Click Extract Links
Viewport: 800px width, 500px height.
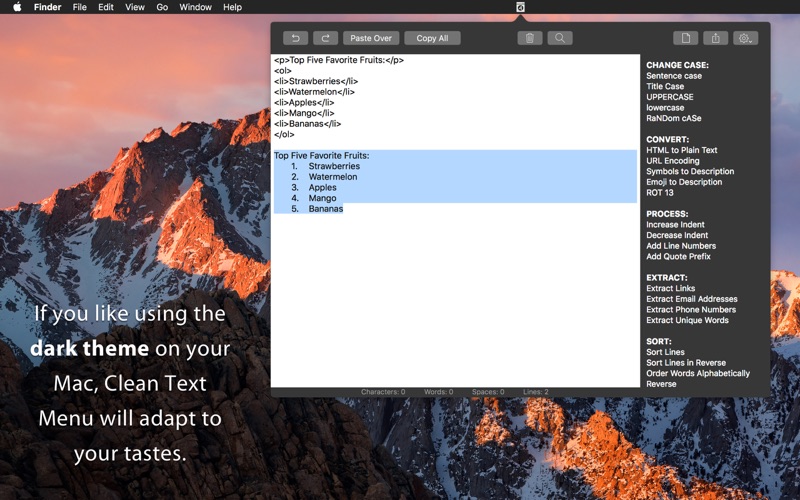(x=670, y=288)
